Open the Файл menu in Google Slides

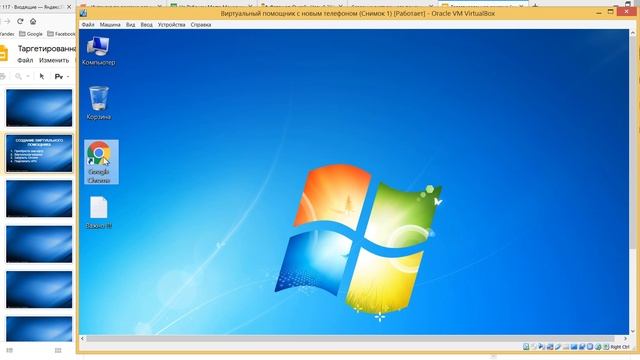(x=25, y=60)
